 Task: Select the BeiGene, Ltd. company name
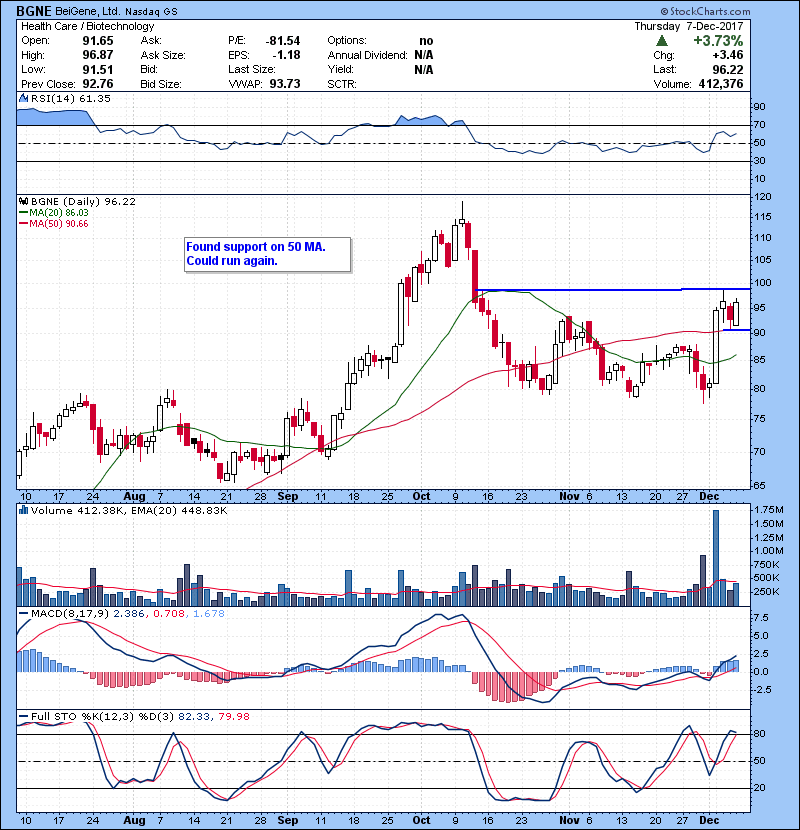88,11
